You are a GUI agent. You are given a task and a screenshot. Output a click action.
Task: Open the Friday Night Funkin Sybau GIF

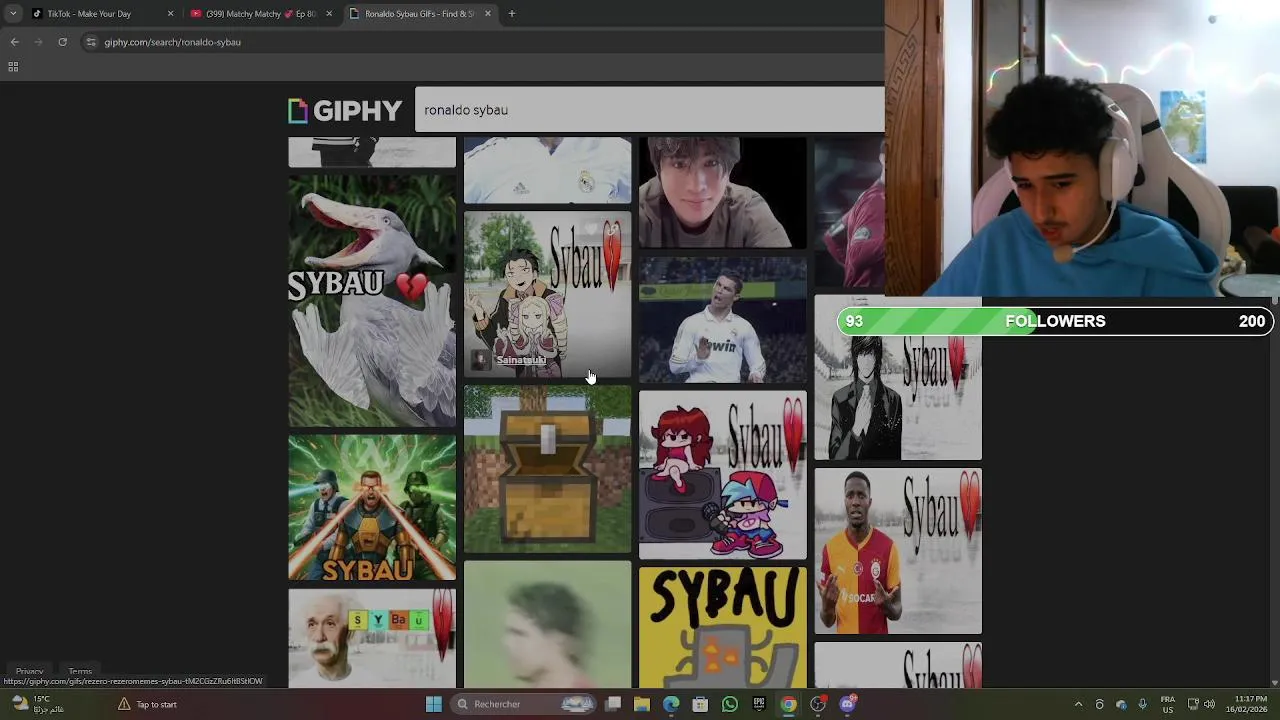coord(722,475)
